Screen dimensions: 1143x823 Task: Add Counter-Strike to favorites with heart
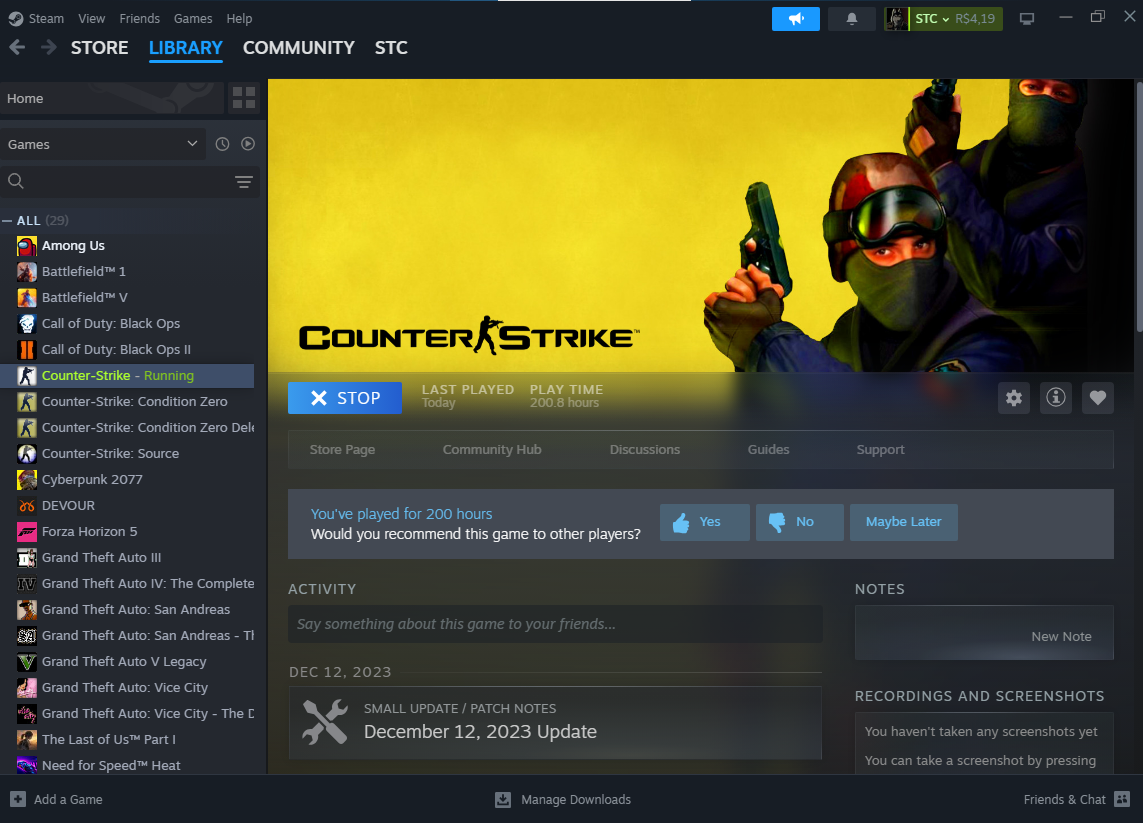[1097, 398]
